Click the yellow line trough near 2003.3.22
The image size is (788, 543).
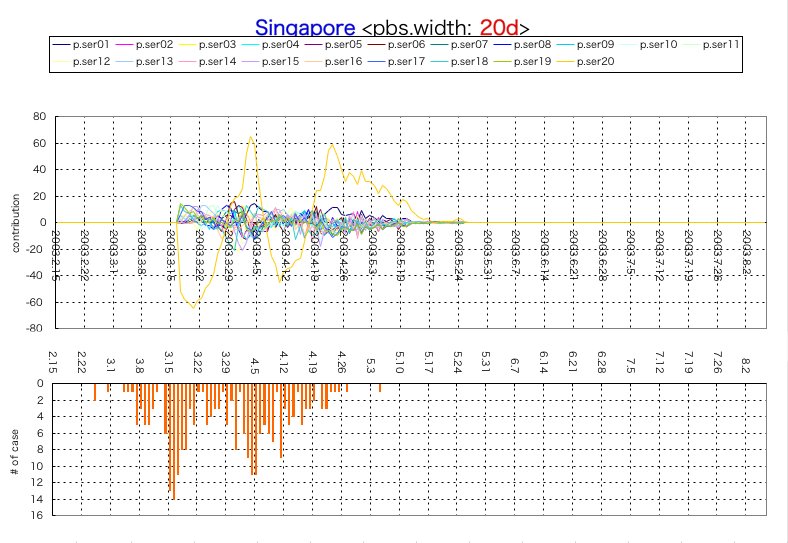click(x=194, y=308)
